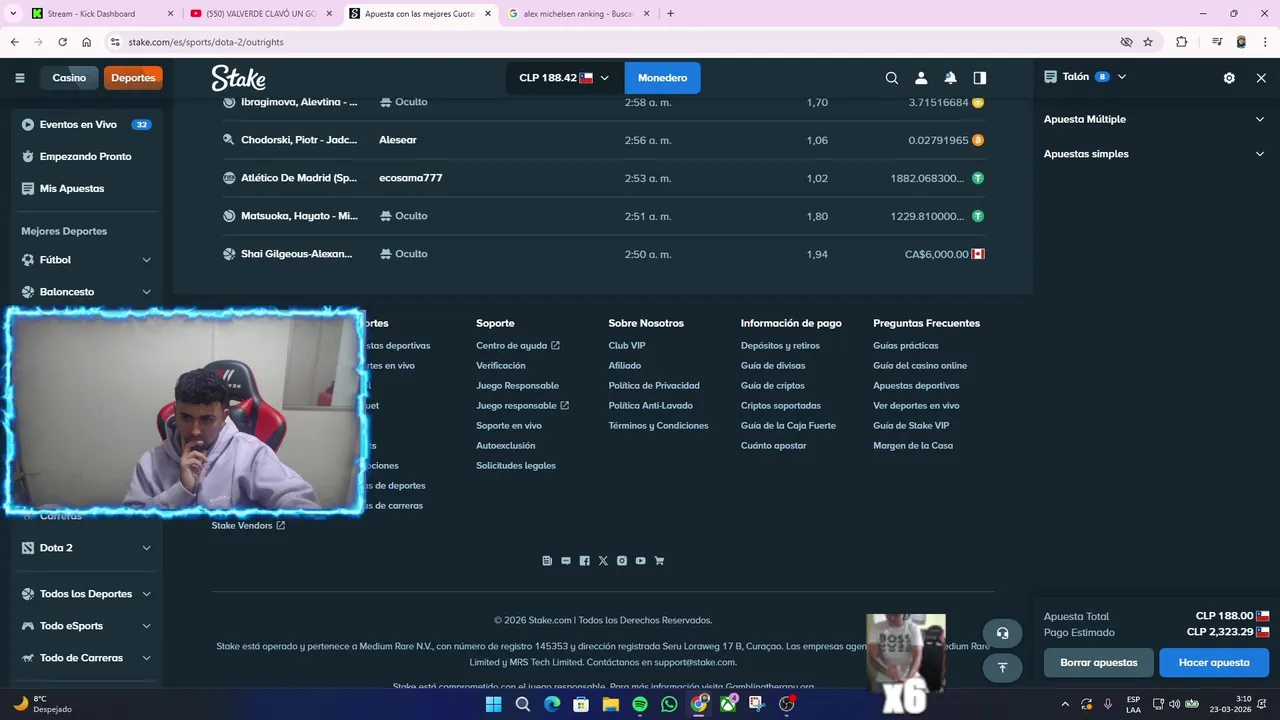Open browser extensions puzzle icon
Screen dimensions: 1280x720
[x=1182, y=42]
